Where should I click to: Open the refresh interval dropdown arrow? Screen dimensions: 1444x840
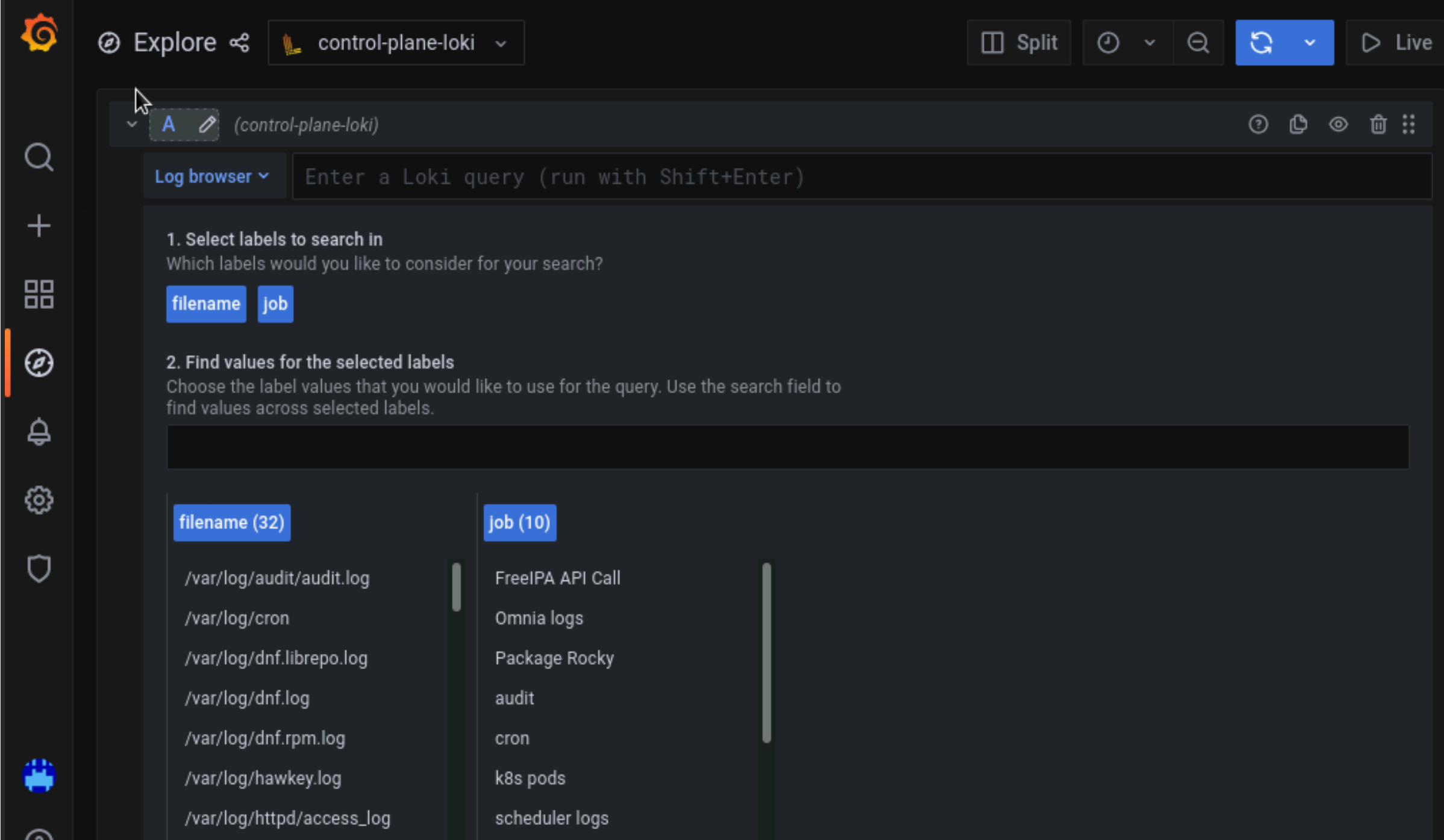[1310, 43]
